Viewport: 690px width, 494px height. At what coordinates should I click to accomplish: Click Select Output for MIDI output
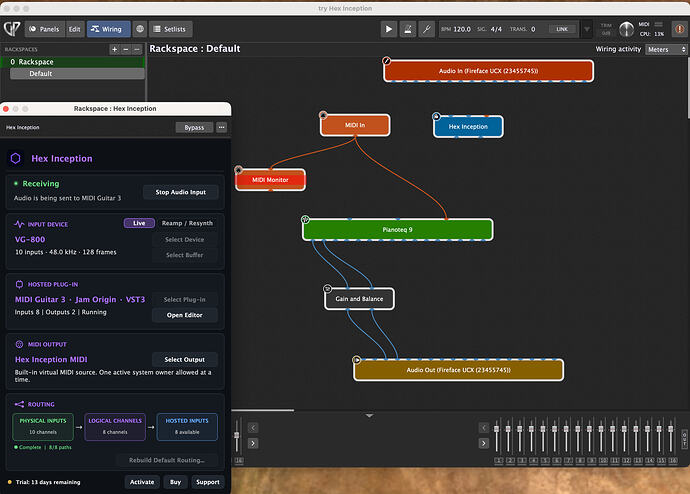point(184,359)
